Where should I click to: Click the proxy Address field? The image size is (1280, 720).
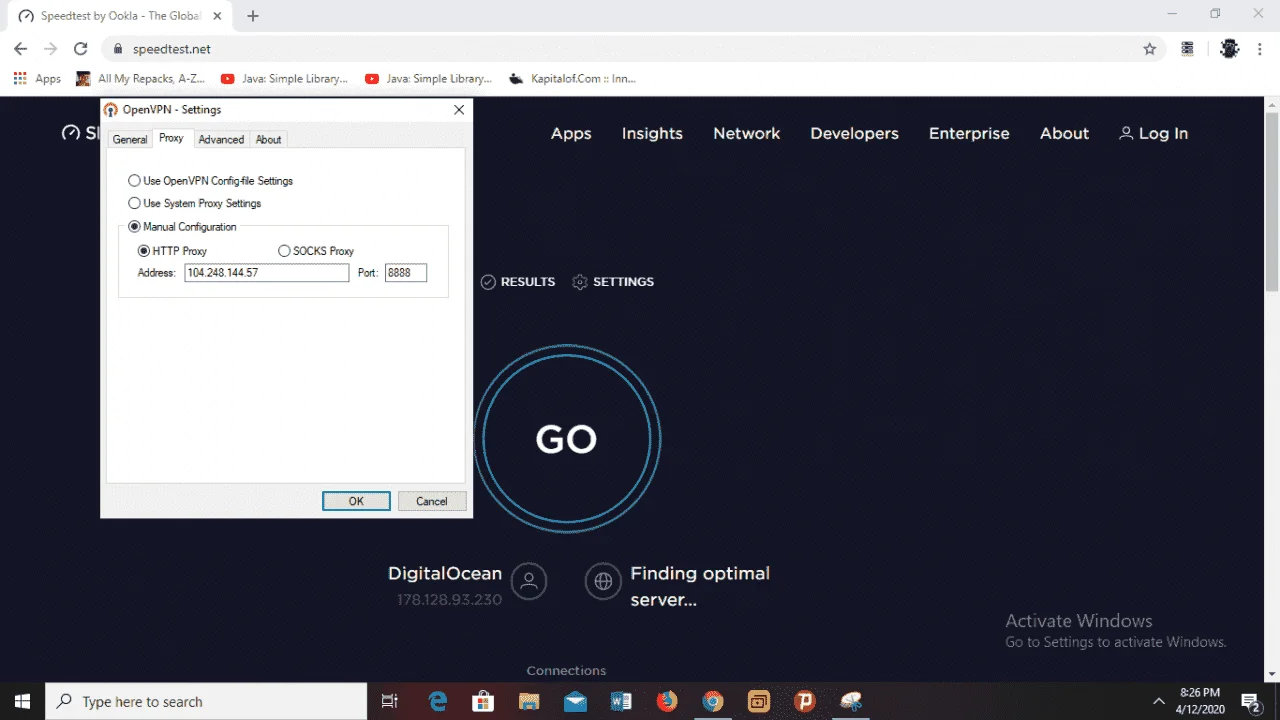point(267,272)
